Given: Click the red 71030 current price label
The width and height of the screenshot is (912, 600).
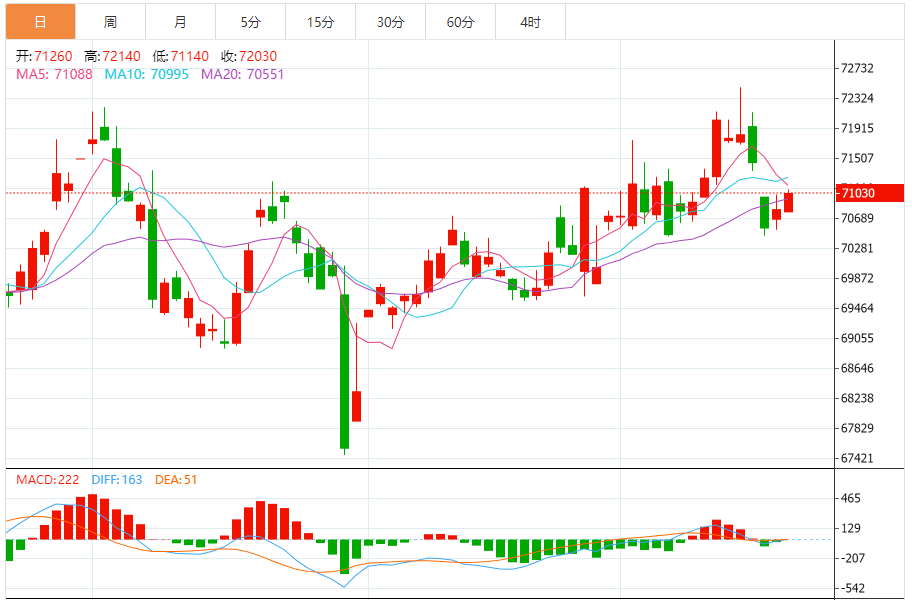Looking at the screenshot, I should click(x=870, y=193).
